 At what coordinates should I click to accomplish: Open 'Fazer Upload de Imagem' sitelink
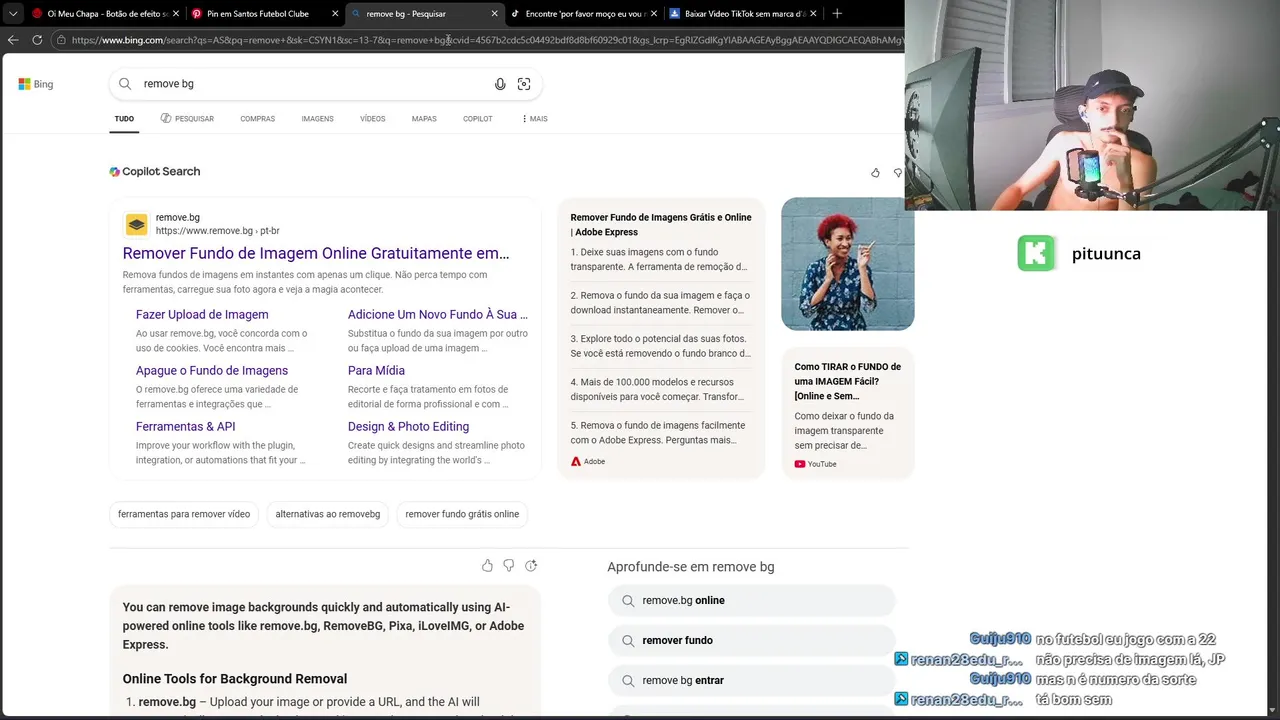(x=202, y=314)
